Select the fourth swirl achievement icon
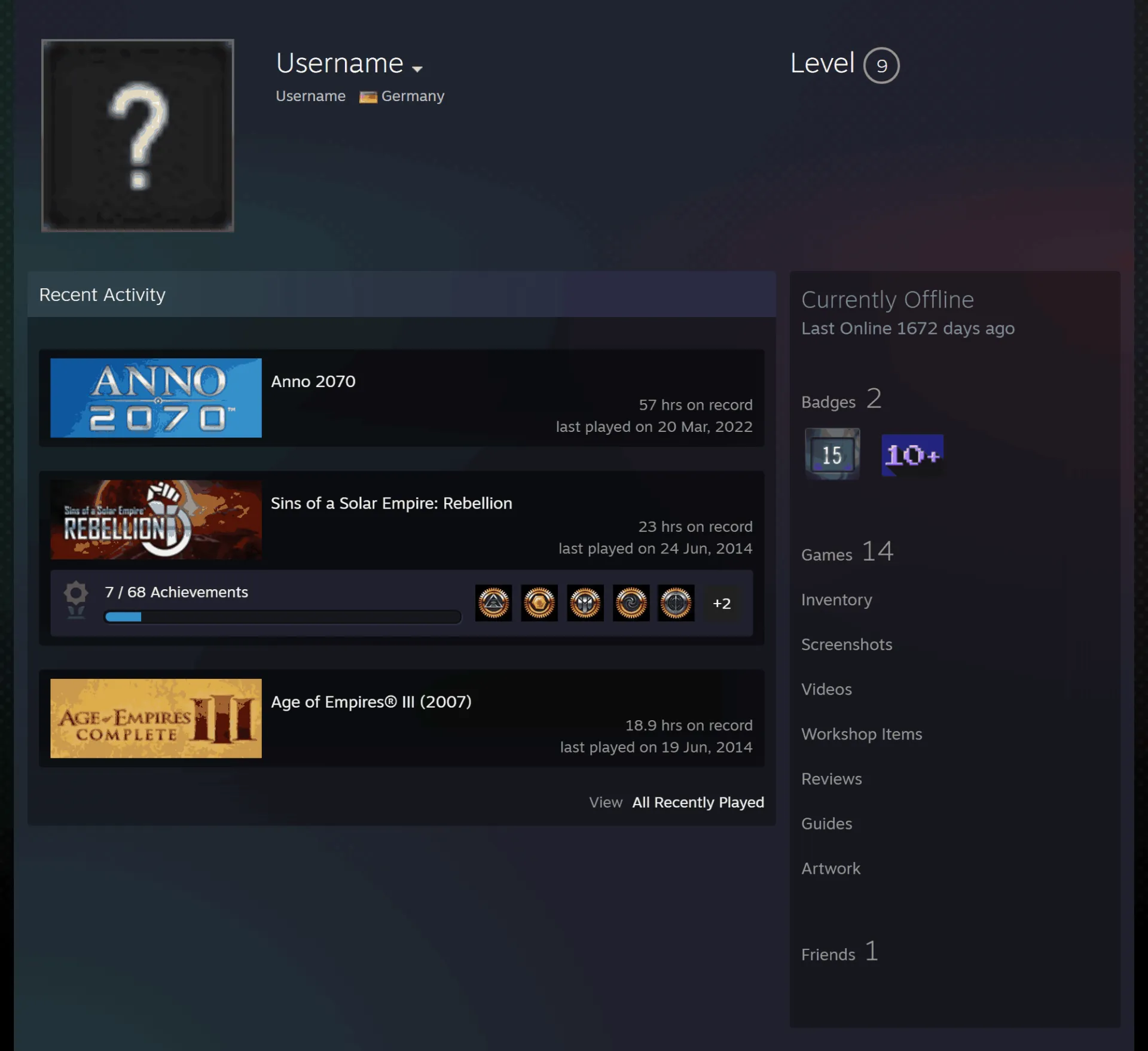Viewport: 1148px width, 1051px height. 631,603
